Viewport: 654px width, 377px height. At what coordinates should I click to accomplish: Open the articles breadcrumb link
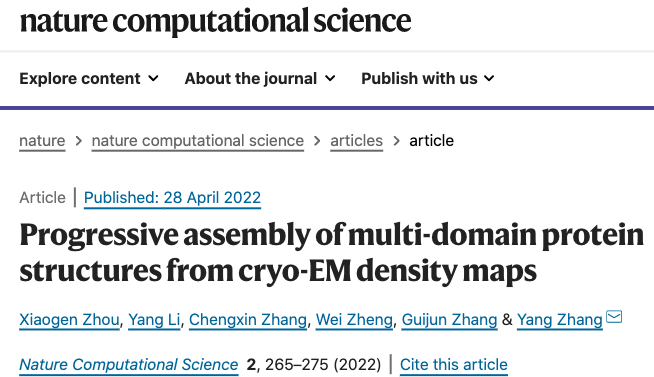357,141
